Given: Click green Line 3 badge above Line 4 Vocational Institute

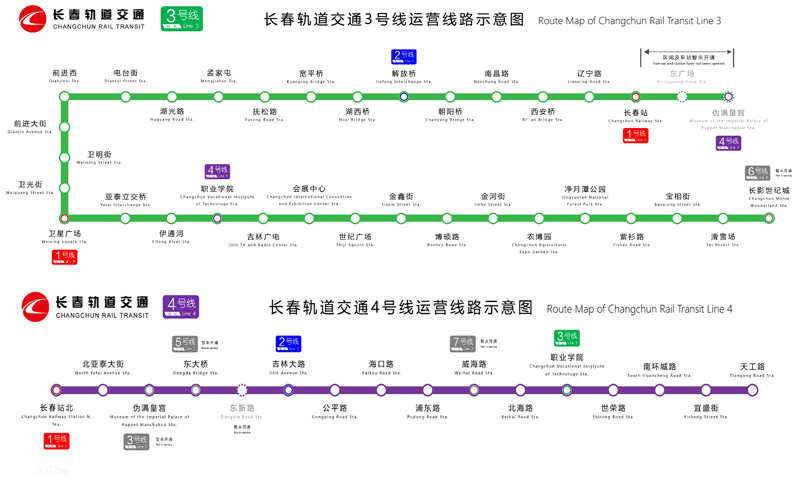Looking at the screenshot, I should (x=566, y=338).
